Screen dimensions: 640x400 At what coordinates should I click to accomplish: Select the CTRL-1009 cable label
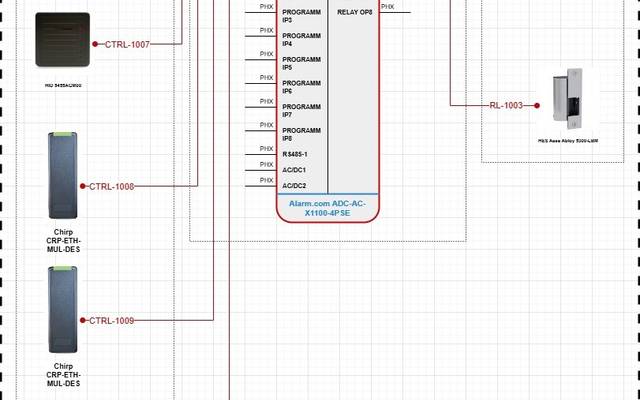[112, 320]
